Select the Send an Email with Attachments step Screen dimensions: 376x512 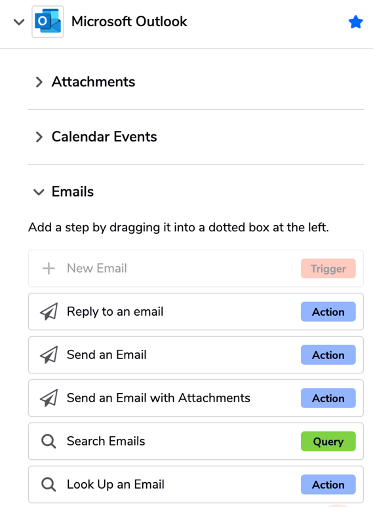(x=196, y=398)
